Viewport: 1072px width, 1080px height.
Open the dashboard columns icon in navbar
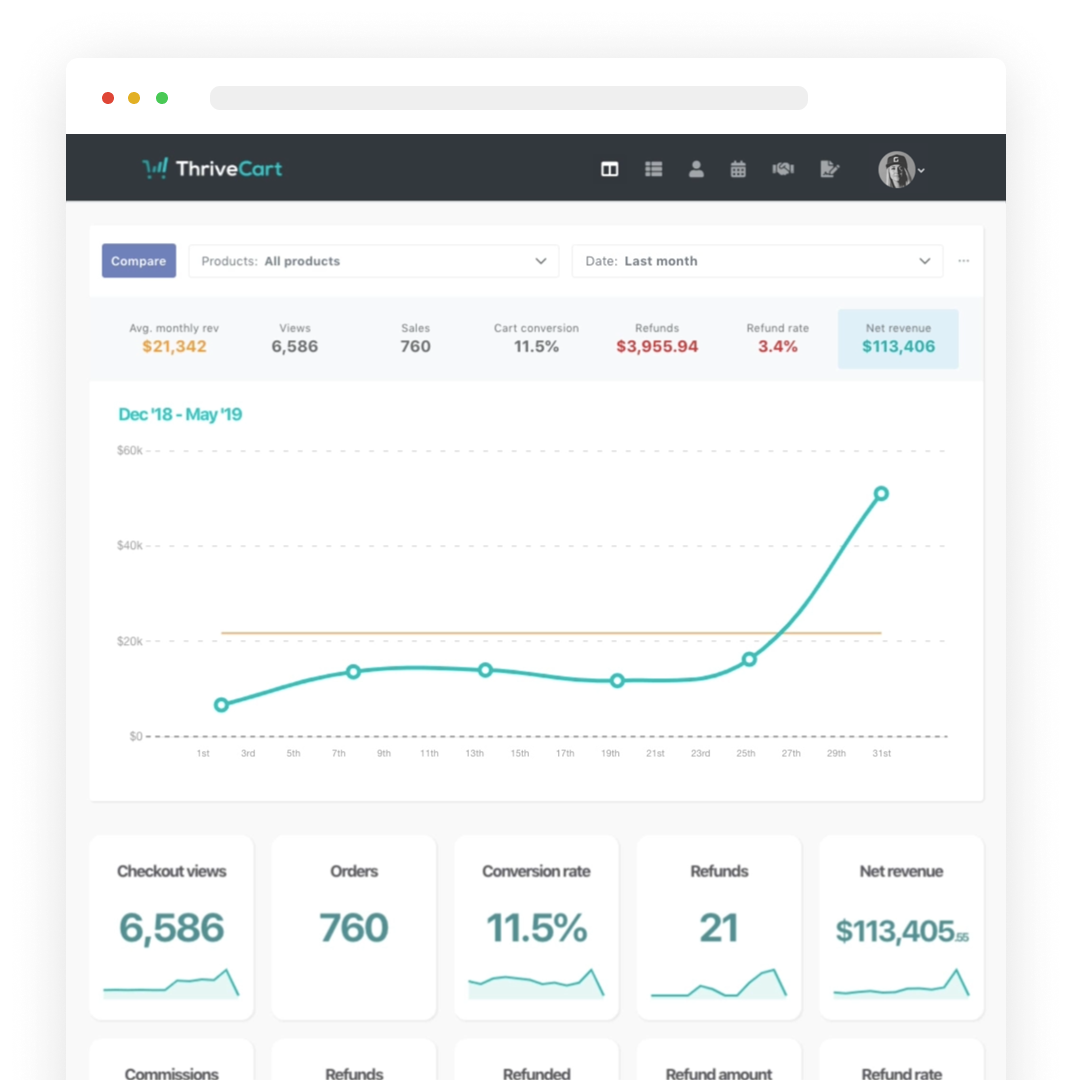[609, 169]
